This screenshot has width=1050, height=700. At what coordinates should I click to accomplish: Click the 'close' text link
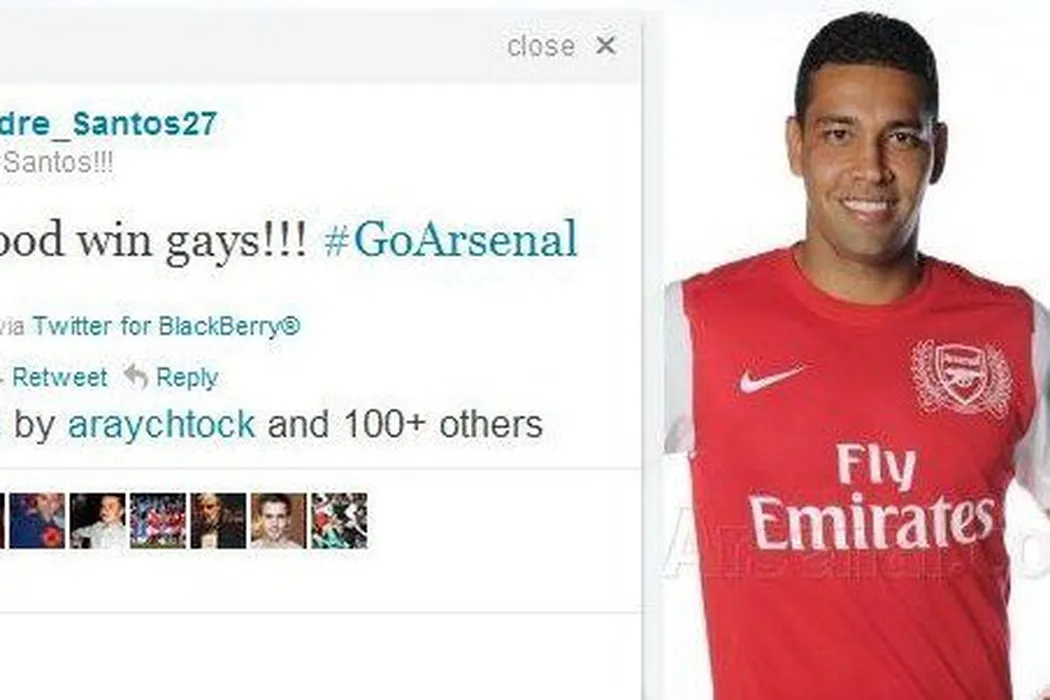(541, 46)
